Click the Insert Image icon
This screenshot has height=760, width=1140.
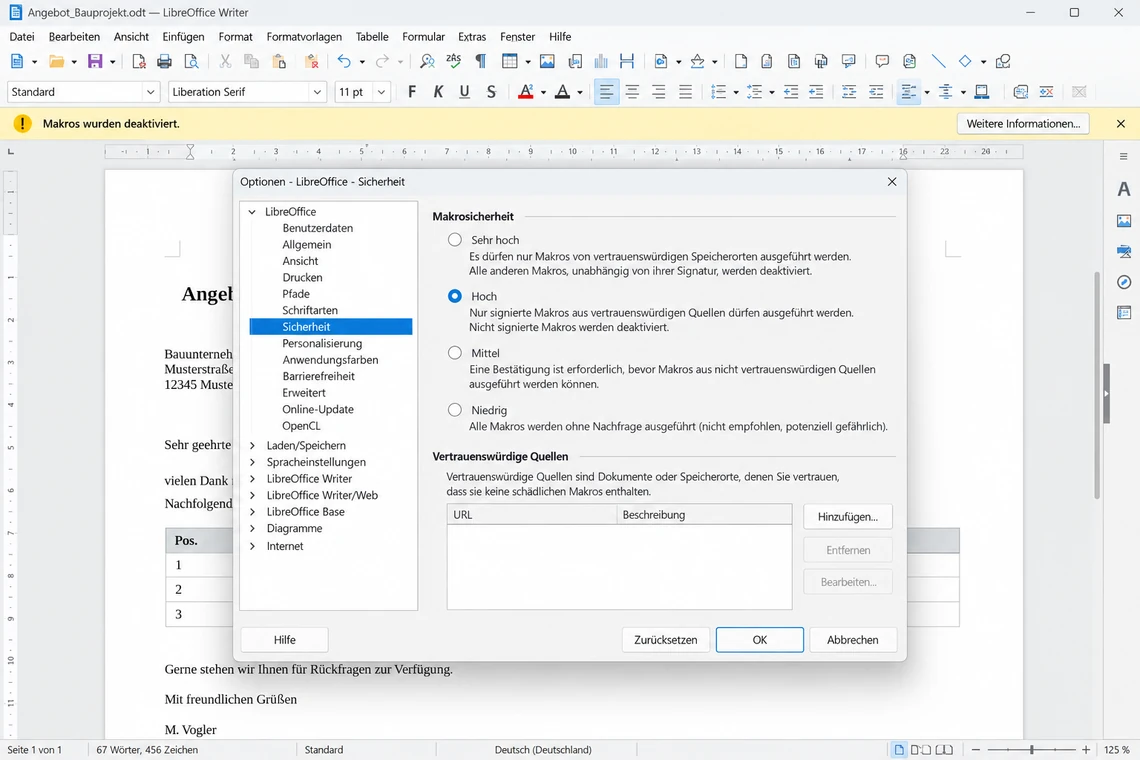547,62
